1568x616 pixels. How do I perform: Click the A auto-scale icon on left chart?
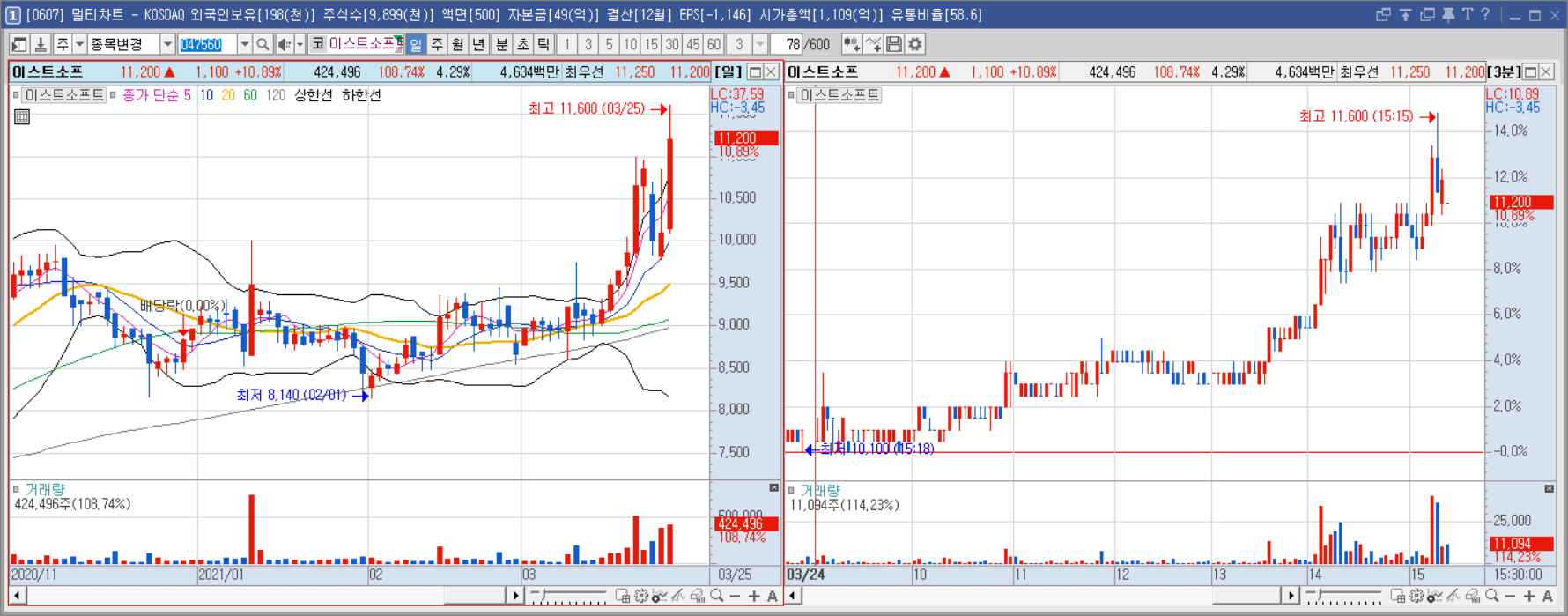tap(773, 597)
